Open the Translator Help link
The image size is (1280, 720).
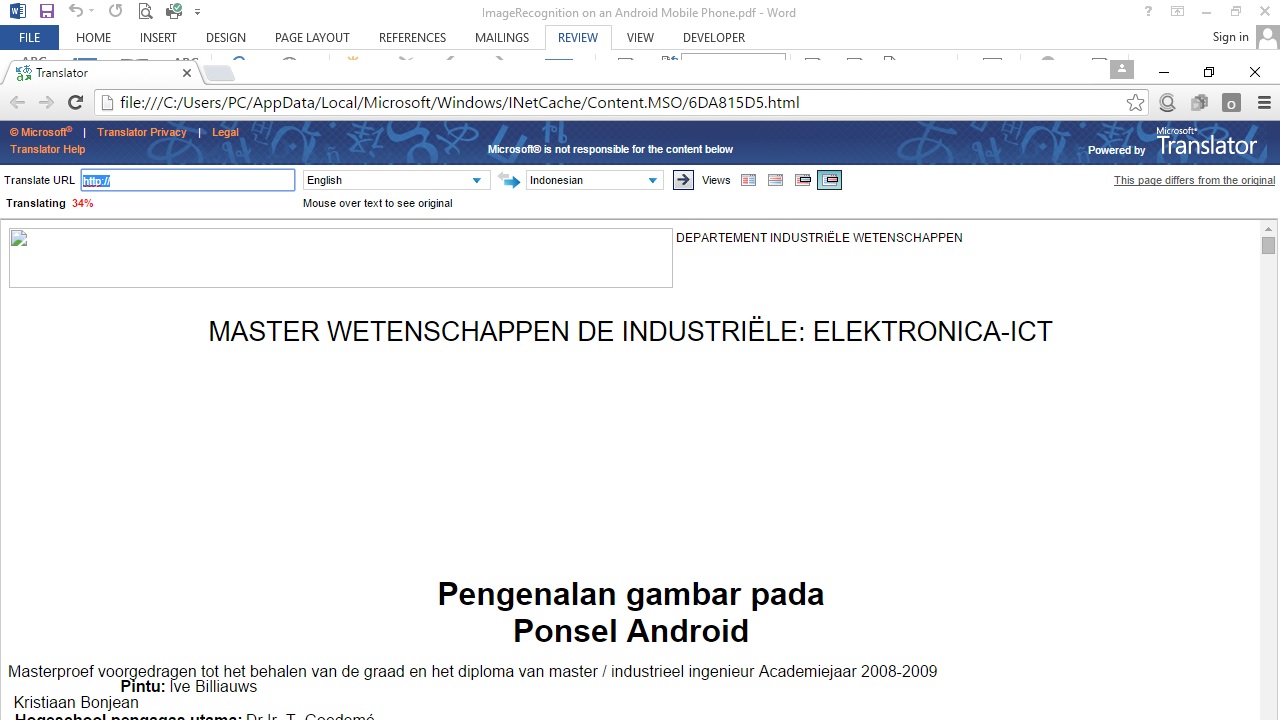tap(48, 149)
